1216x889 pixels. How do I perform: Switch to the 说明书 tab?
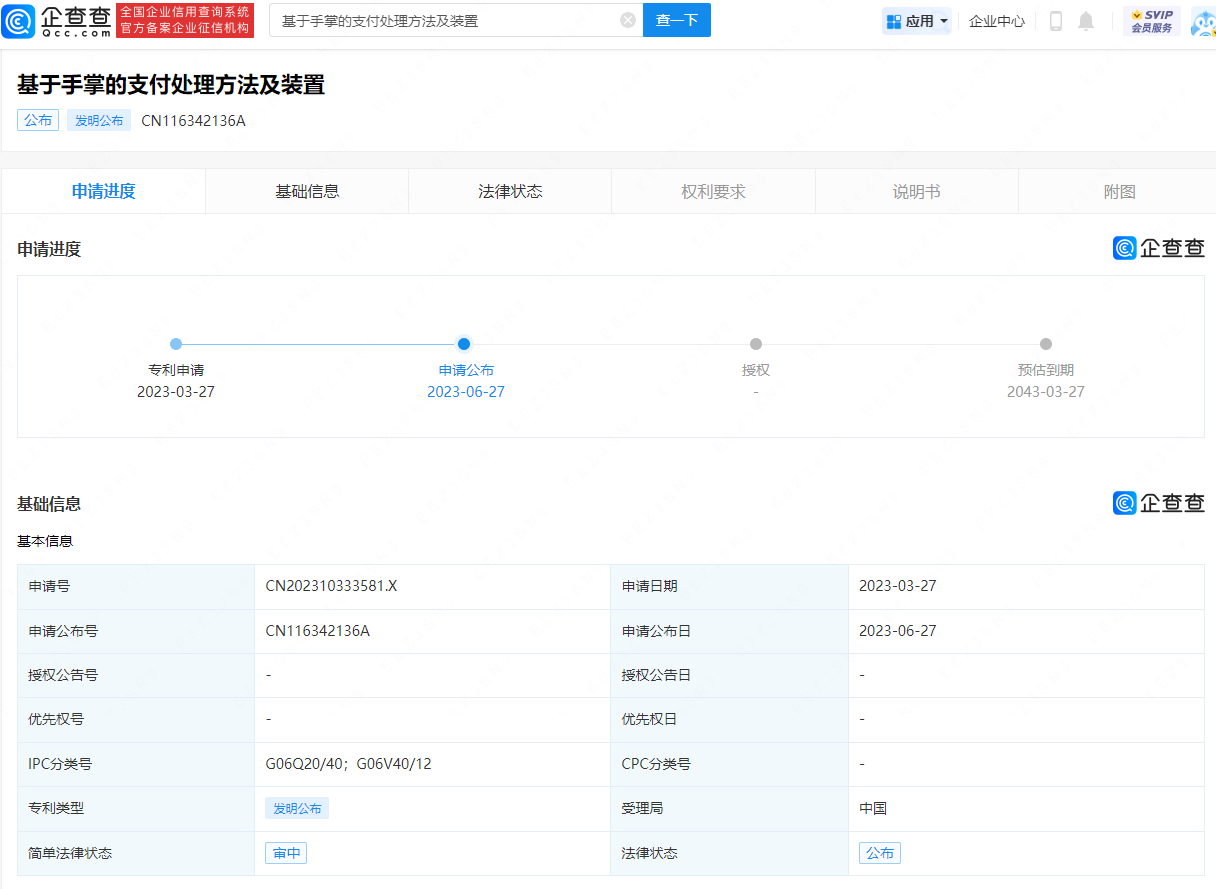[x=917, y=191]
